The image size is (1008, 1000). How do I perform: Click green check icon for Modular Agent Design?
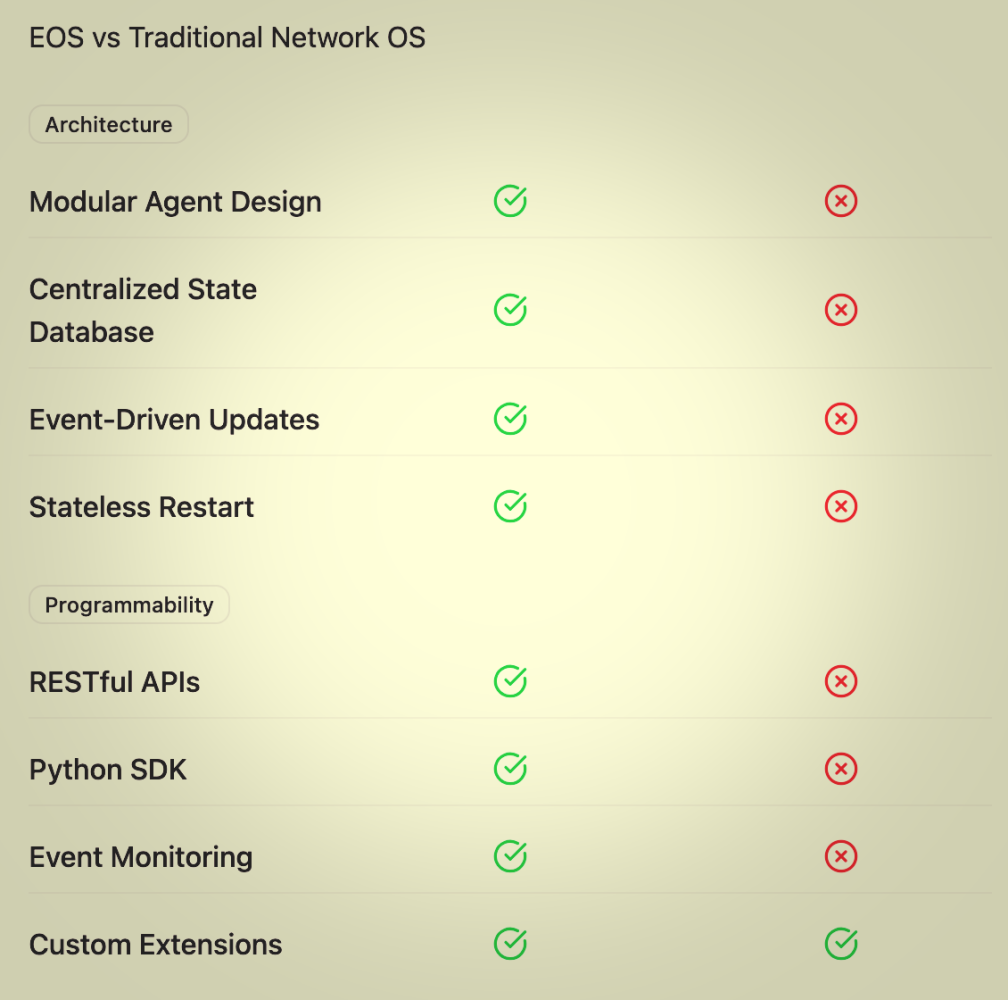[510, 201]
